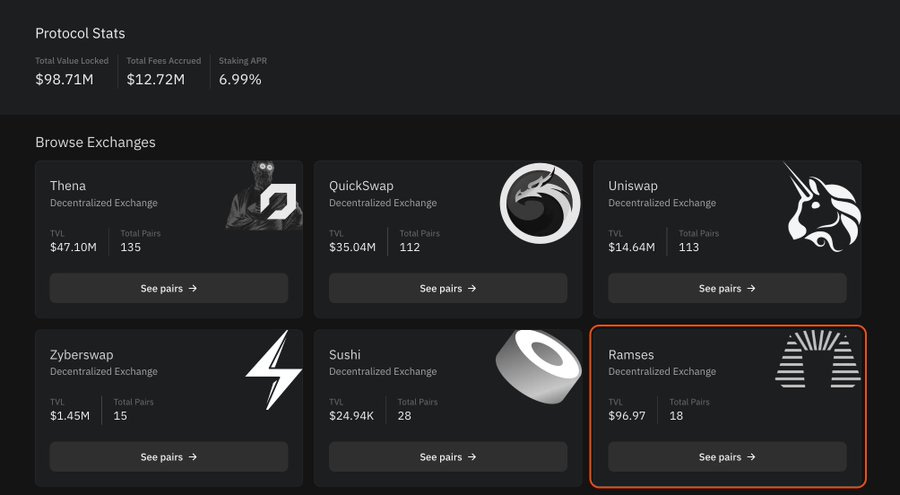Open See pairs for Thena
The image size is (900, 495).
point(169,288)
